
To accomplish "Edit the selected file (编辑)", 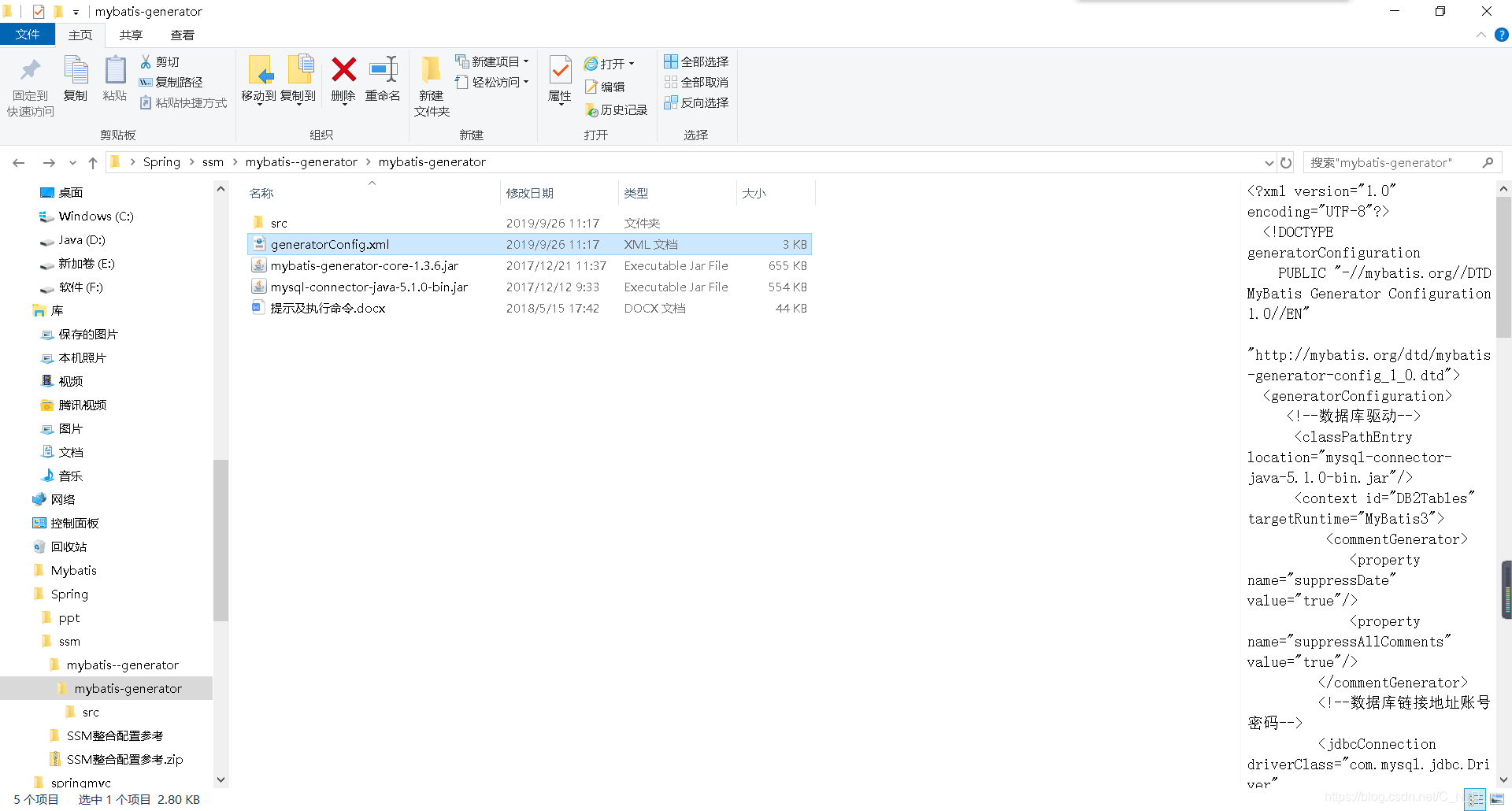I will click(x=605, y=87).
